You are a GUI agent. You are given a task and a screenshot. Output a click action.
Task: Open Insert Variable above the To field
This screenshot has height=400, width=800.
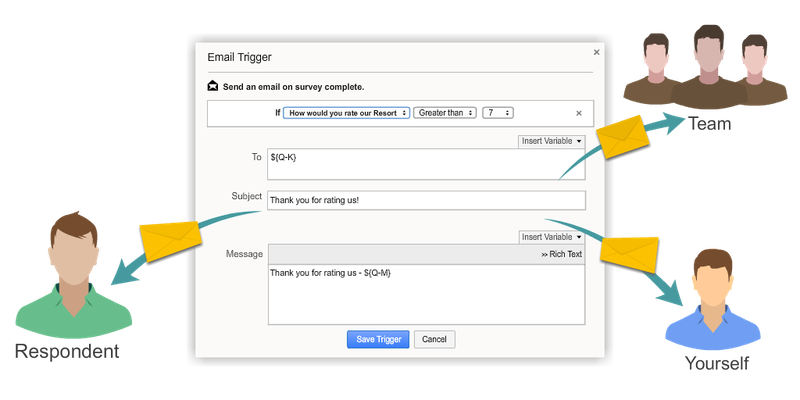551,141
